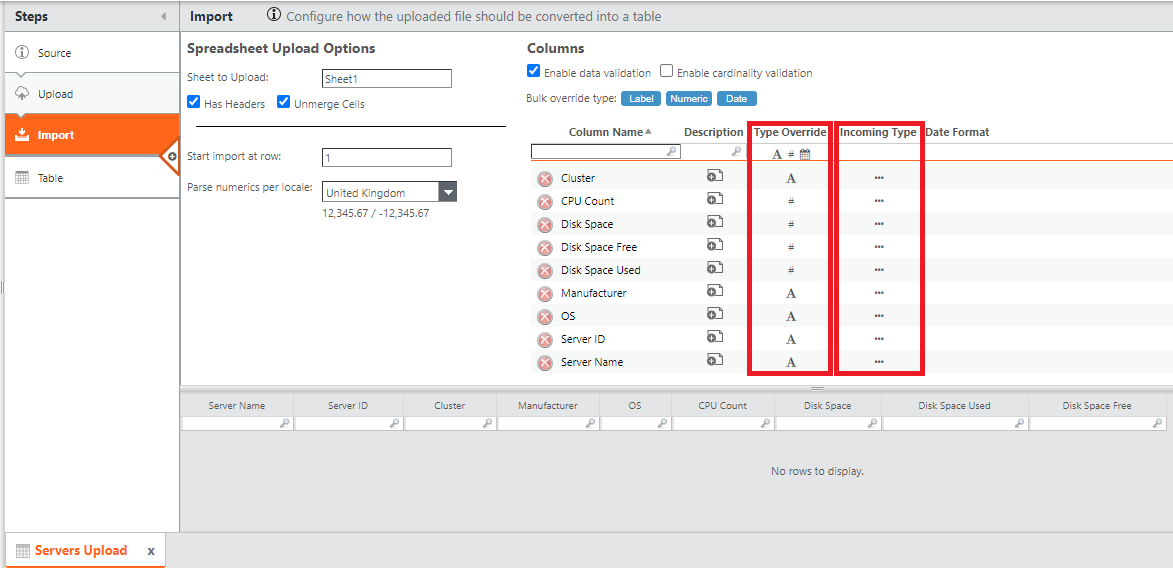This screenshot has height=568, width=1173.
Task: Open Server Name incoming type options
Action: (879, 361)
